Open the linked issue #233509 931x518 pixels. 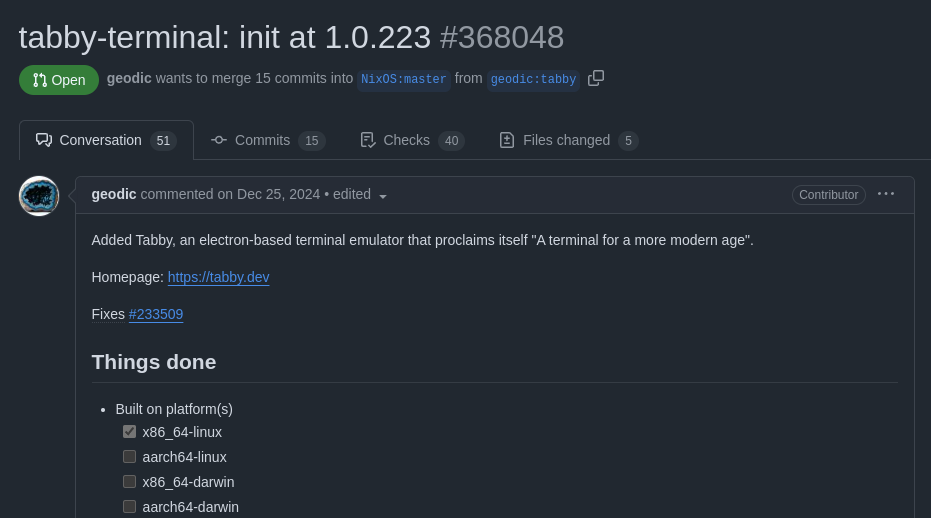[x=156, y=314]
